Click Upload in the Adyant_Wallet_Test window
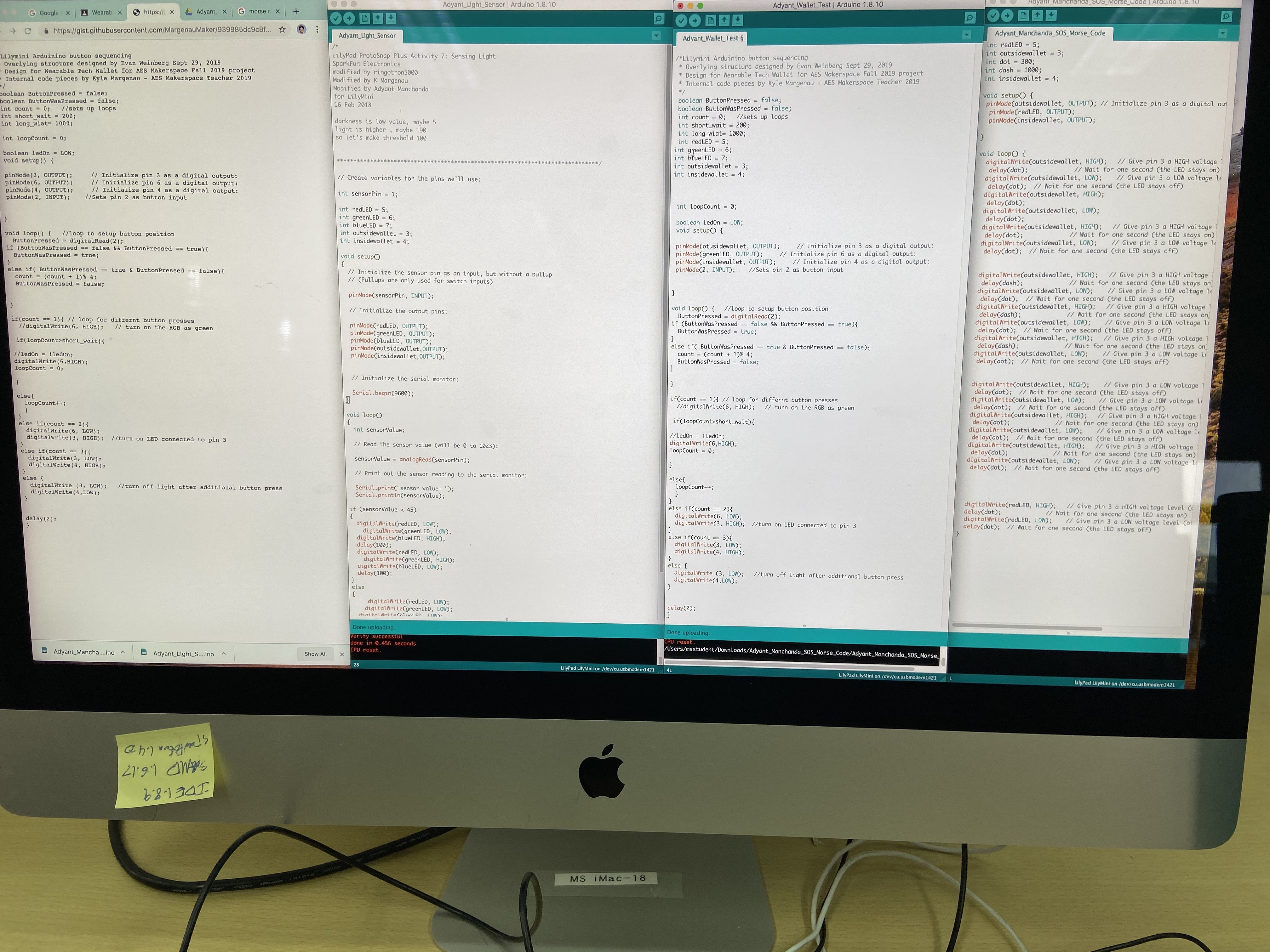This screenshot has width=1270, height=952. 695,21
